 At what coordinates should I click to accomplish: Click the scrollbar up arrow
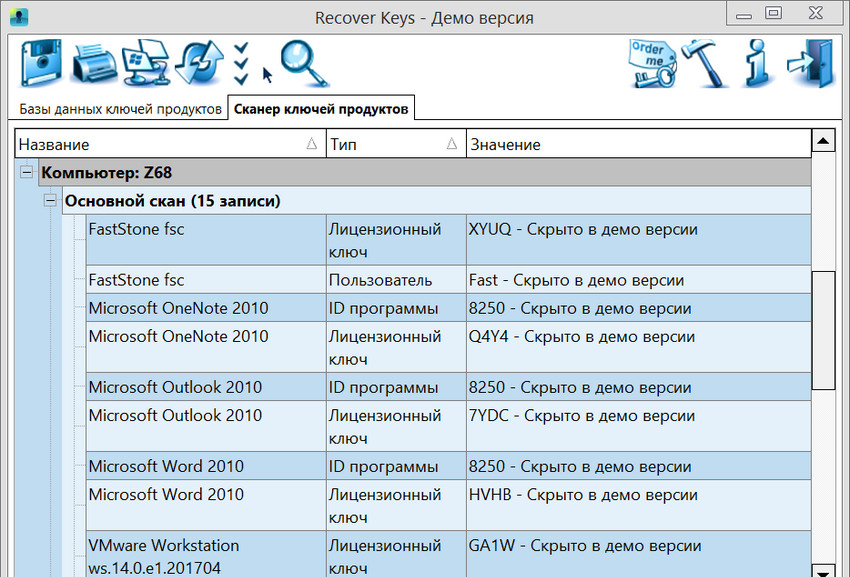823,141
